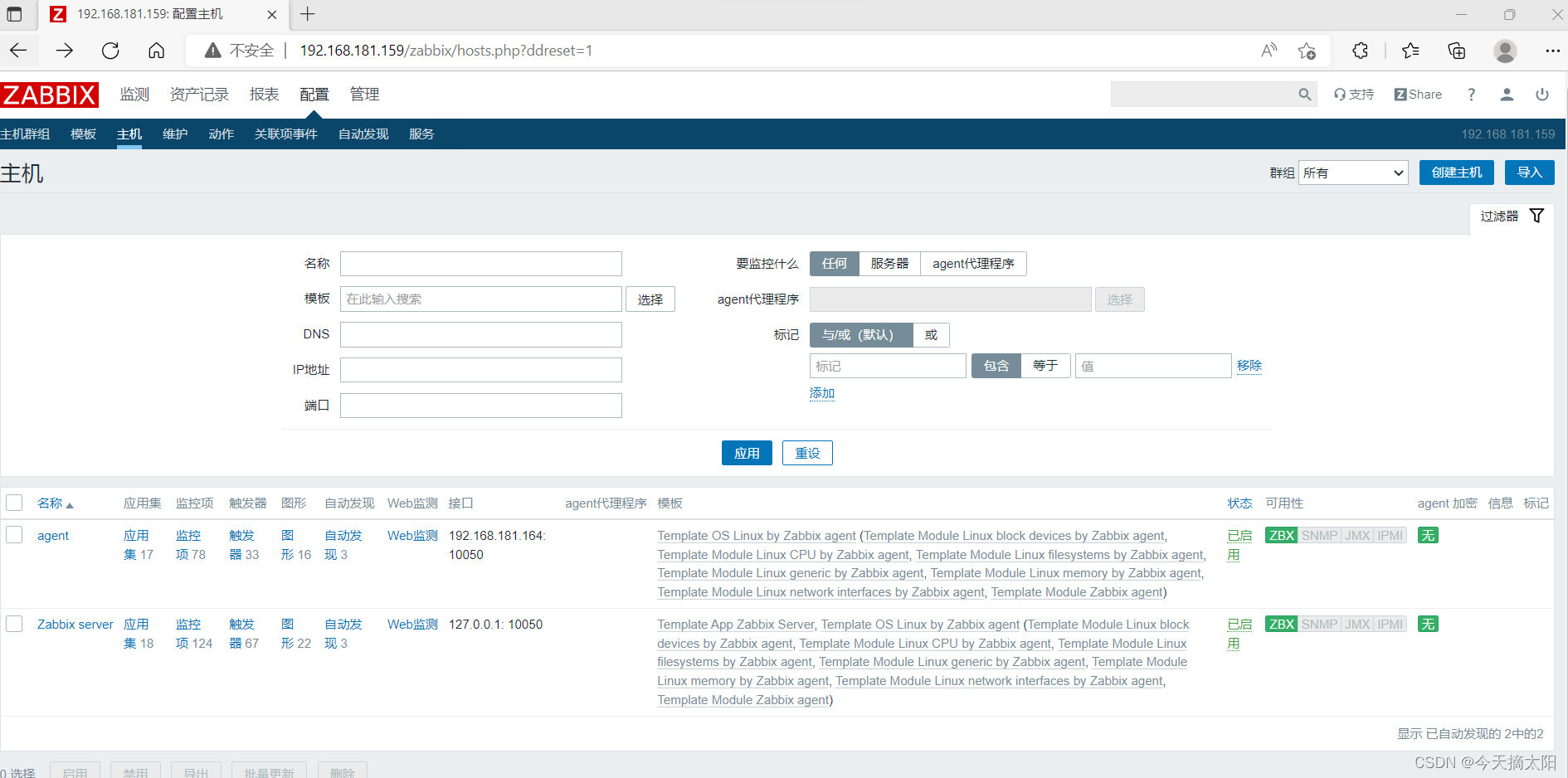This screenshot has width=1568, height=778.
Task: Tick the select-all hosts checkbox
Action: tap(14, 503)
